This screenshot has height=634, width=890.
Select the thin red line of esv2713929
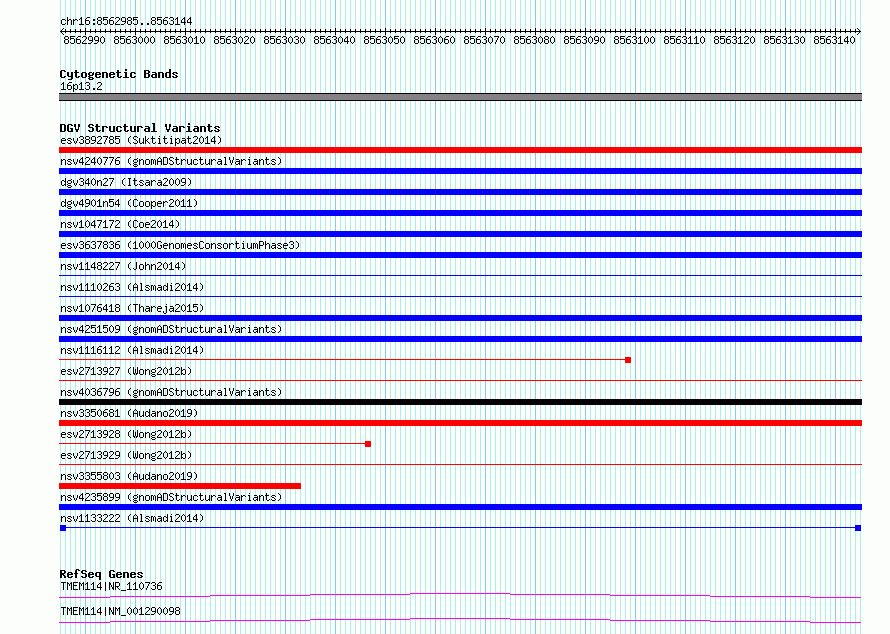click(460, 465)
